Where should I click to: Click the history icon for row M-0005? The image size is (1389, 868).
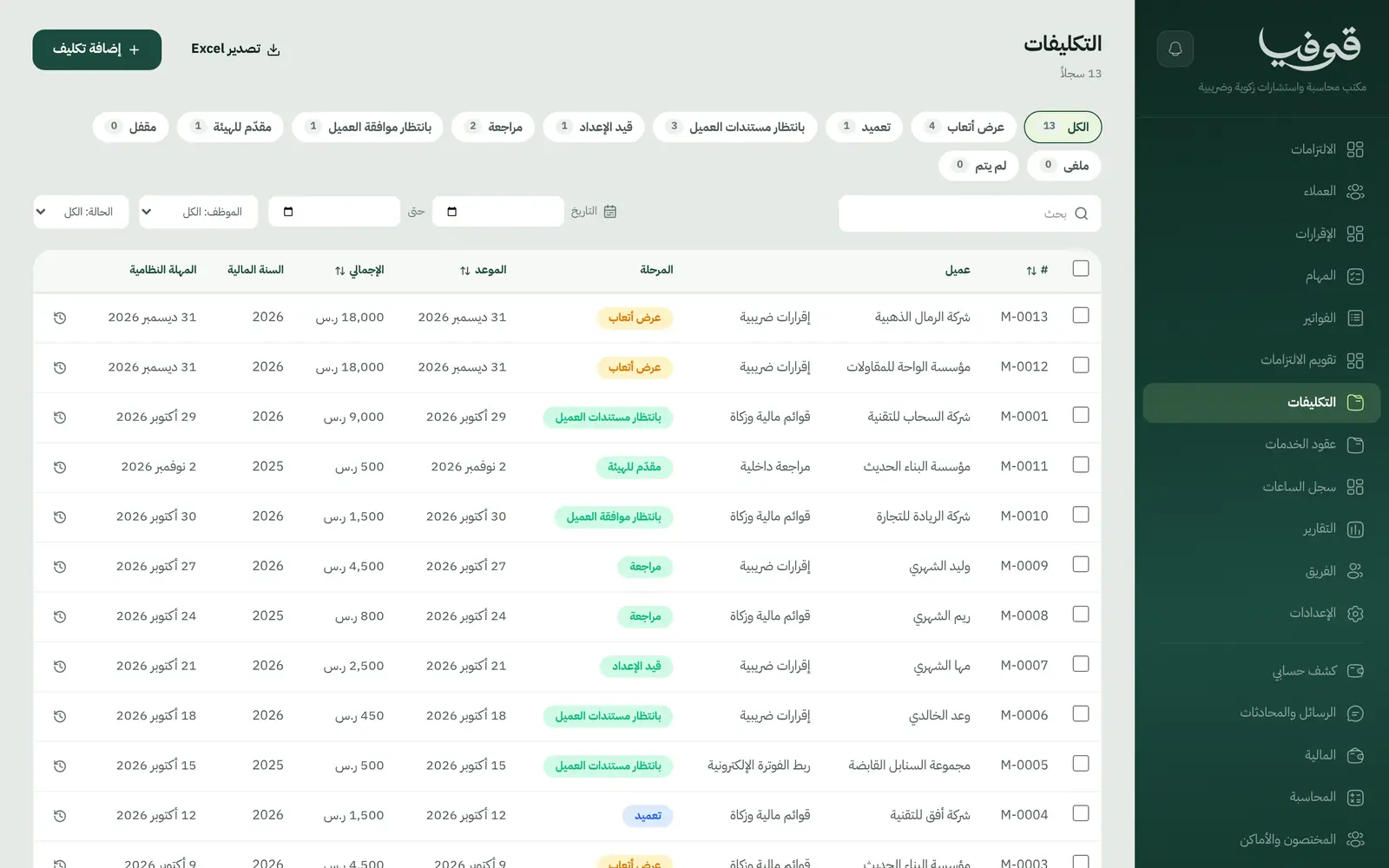(x=60, y=766)
